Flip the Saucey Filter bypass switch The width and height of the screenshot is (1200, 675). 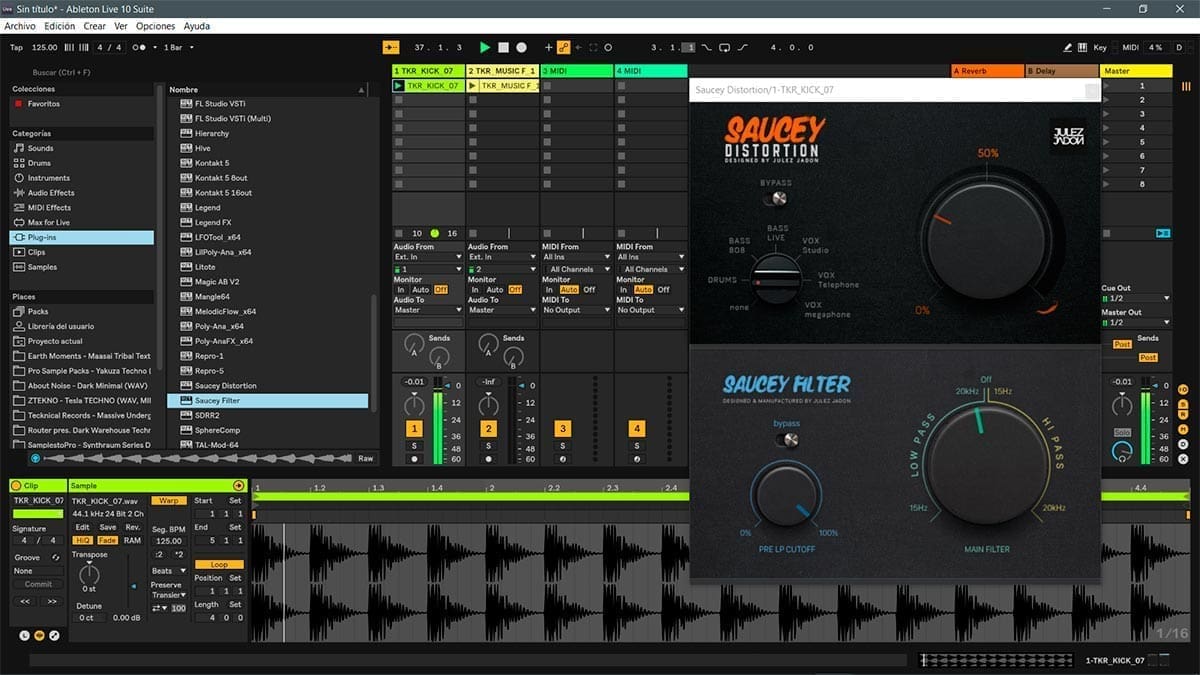(x=787, y=439)
